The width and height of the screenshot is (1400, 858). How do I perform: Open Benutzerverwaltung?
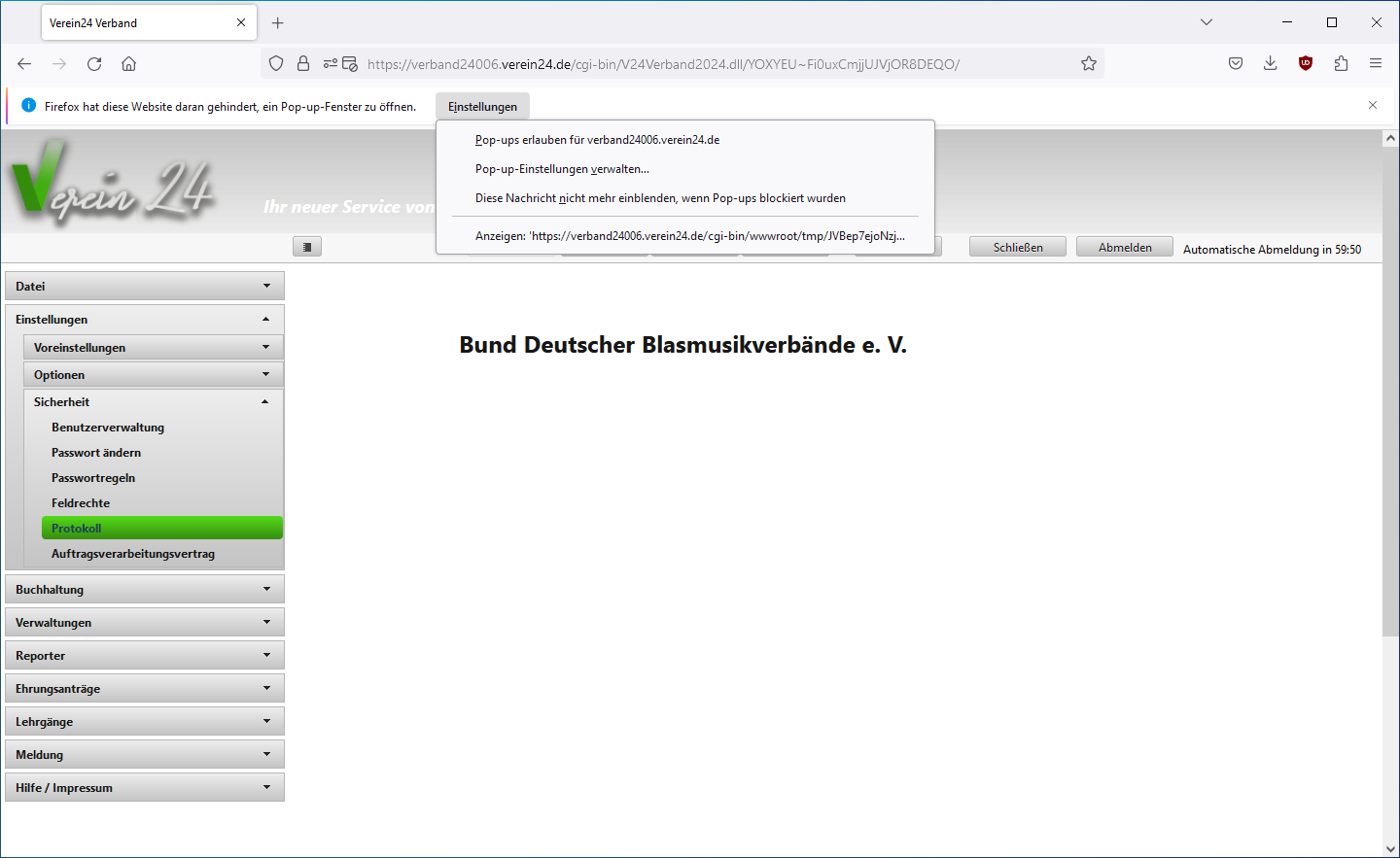pos(108,428)
